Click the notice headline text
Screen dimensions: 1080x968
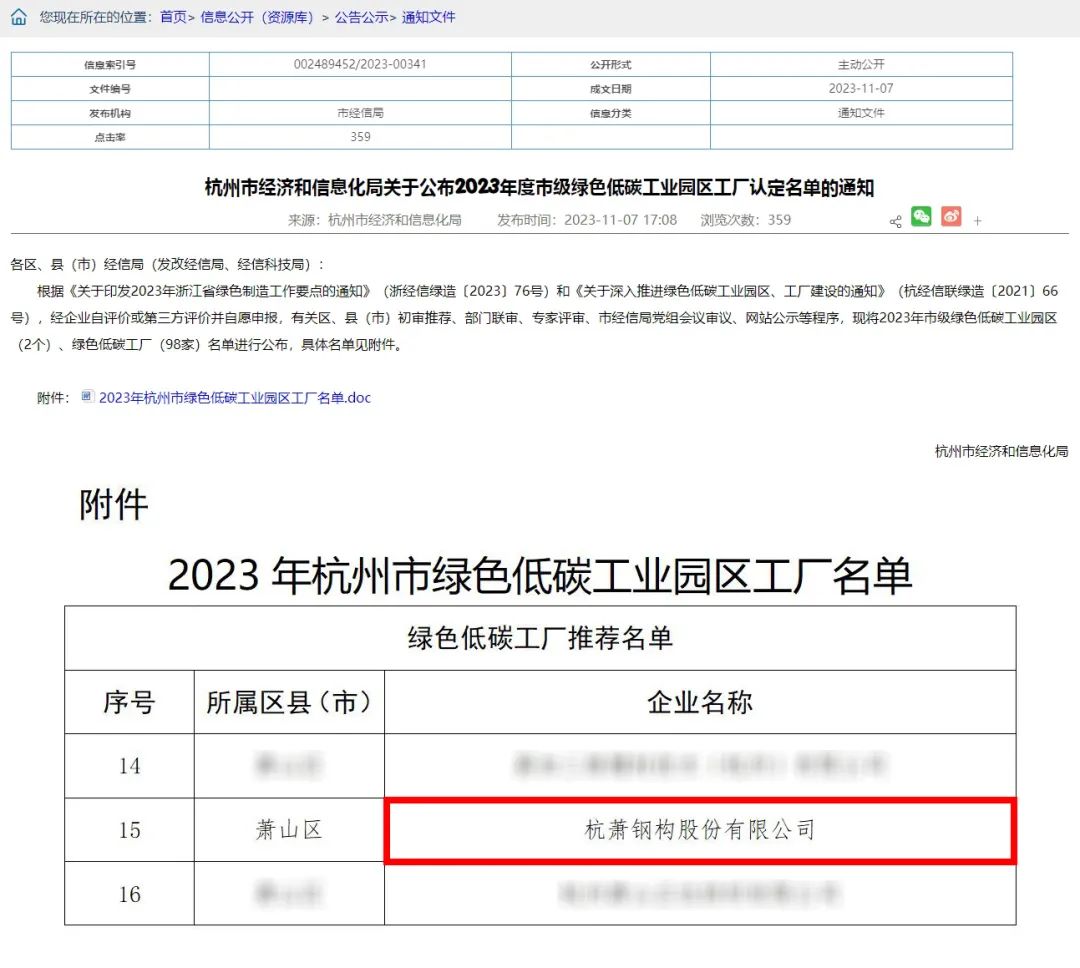pyautogui.click(x=539, y=187)
